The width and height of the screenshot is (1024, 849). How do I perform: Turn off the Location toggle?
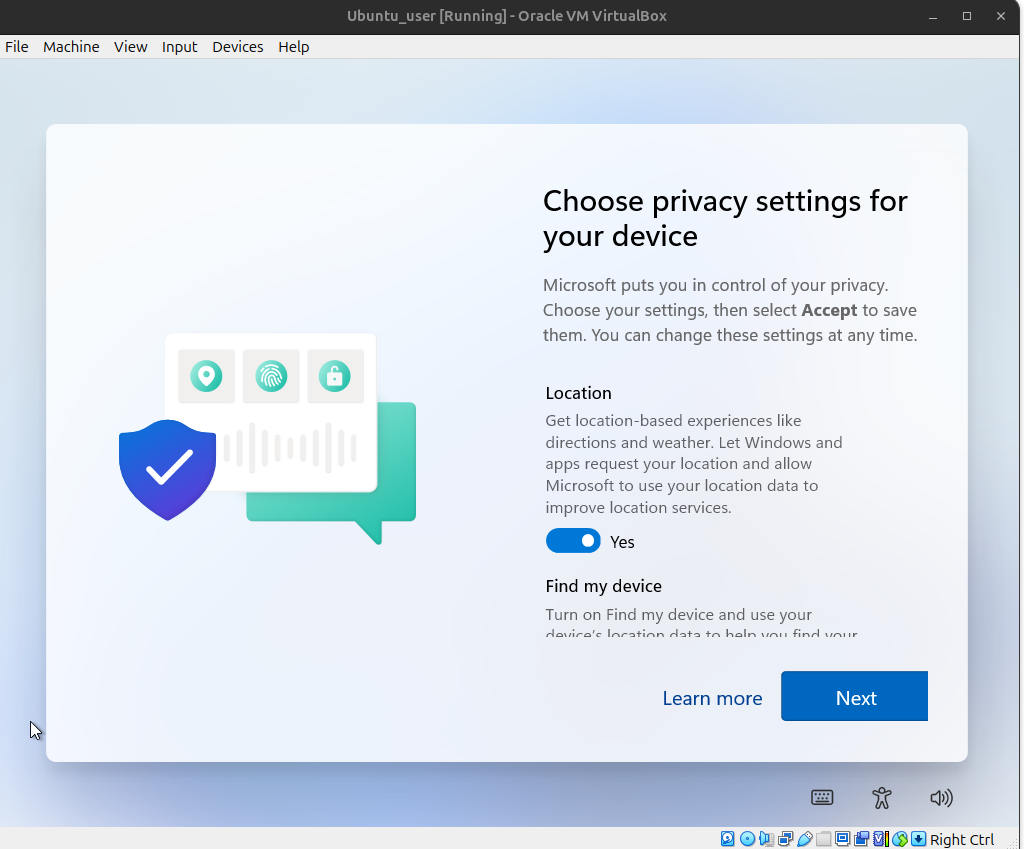pyautogui.click(x=573, y=541)
